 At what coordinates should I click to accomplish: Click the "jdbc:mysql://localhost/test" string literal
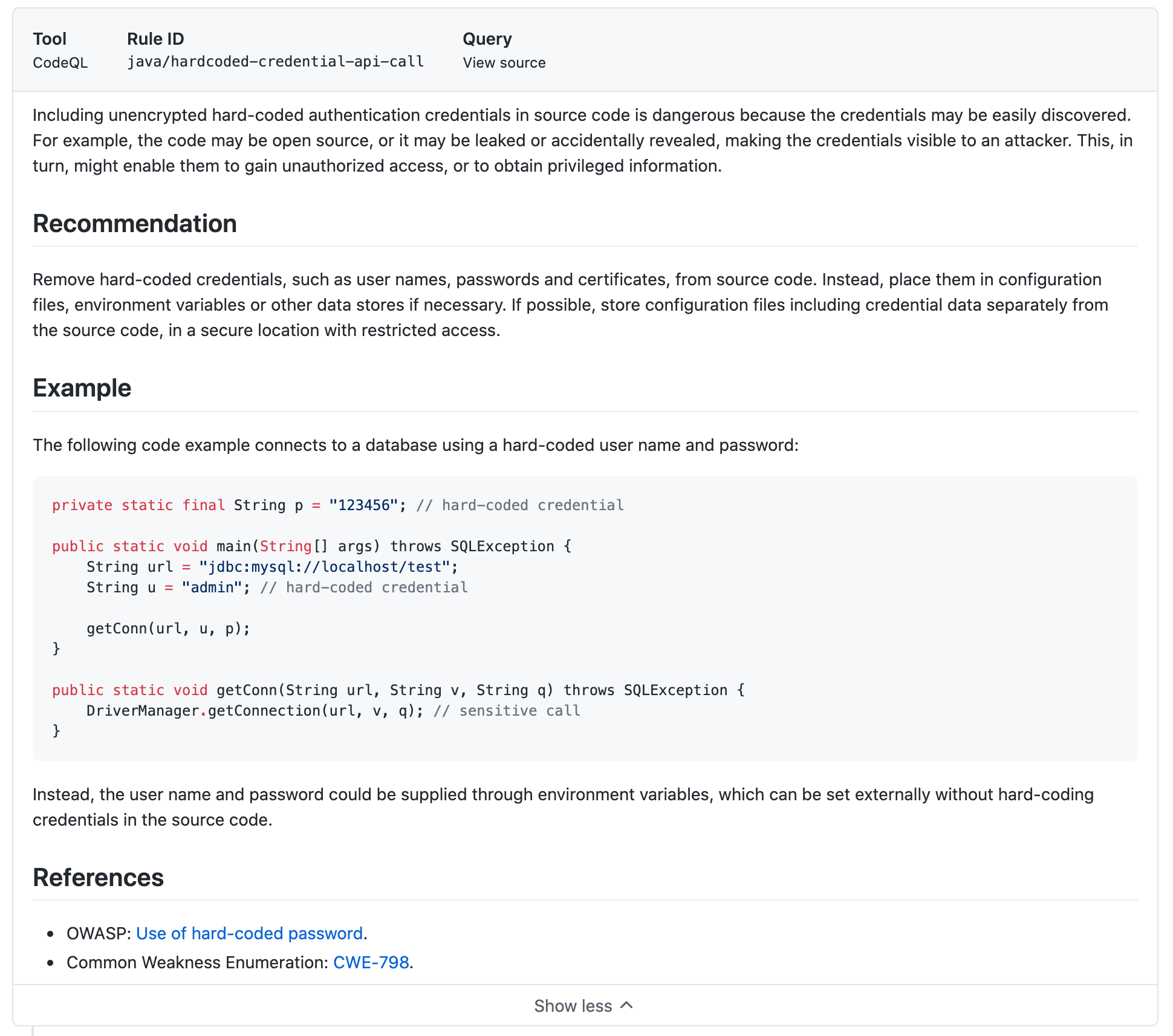coord(325,567)
